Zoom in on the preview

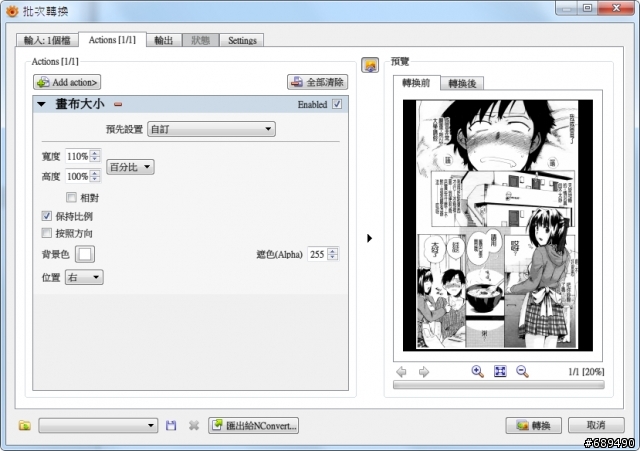(478, 371)
